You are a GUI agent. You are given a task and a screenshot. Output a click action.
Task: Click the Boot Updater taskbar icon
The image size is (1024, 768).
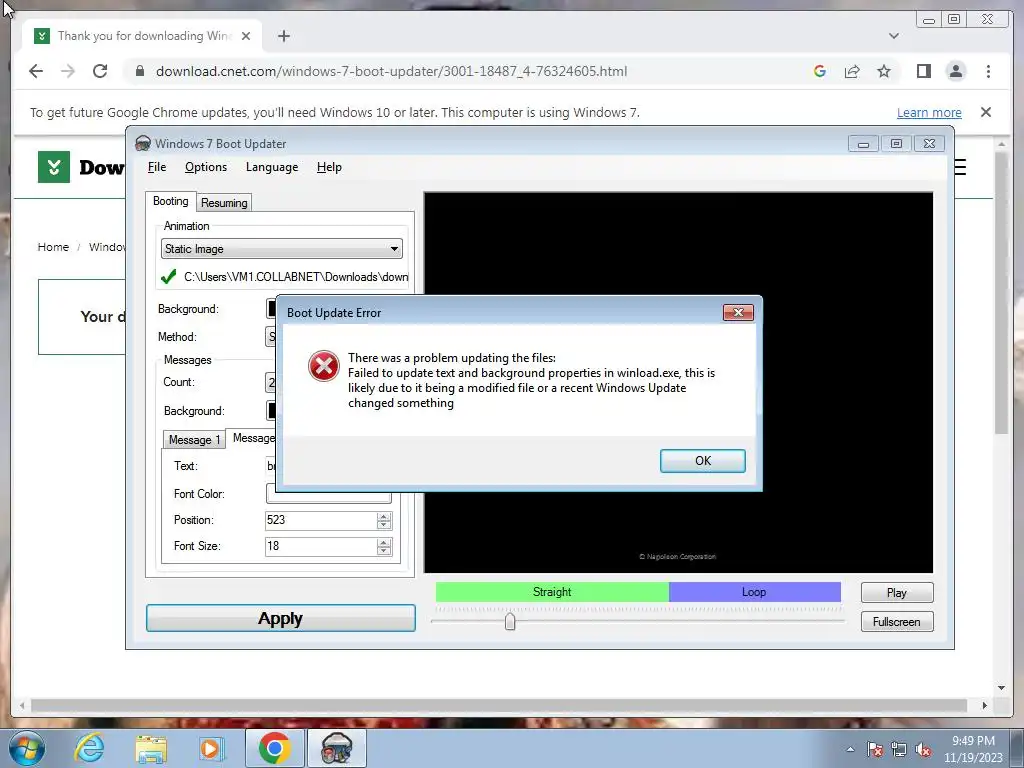pyautogui.click(x=336, y=748)
